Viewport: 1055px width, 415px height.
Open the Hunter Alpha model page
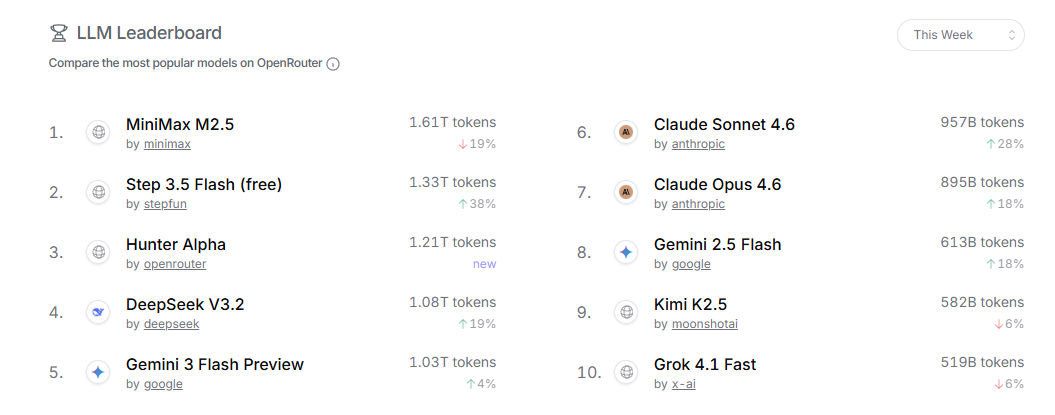[176, 245]
